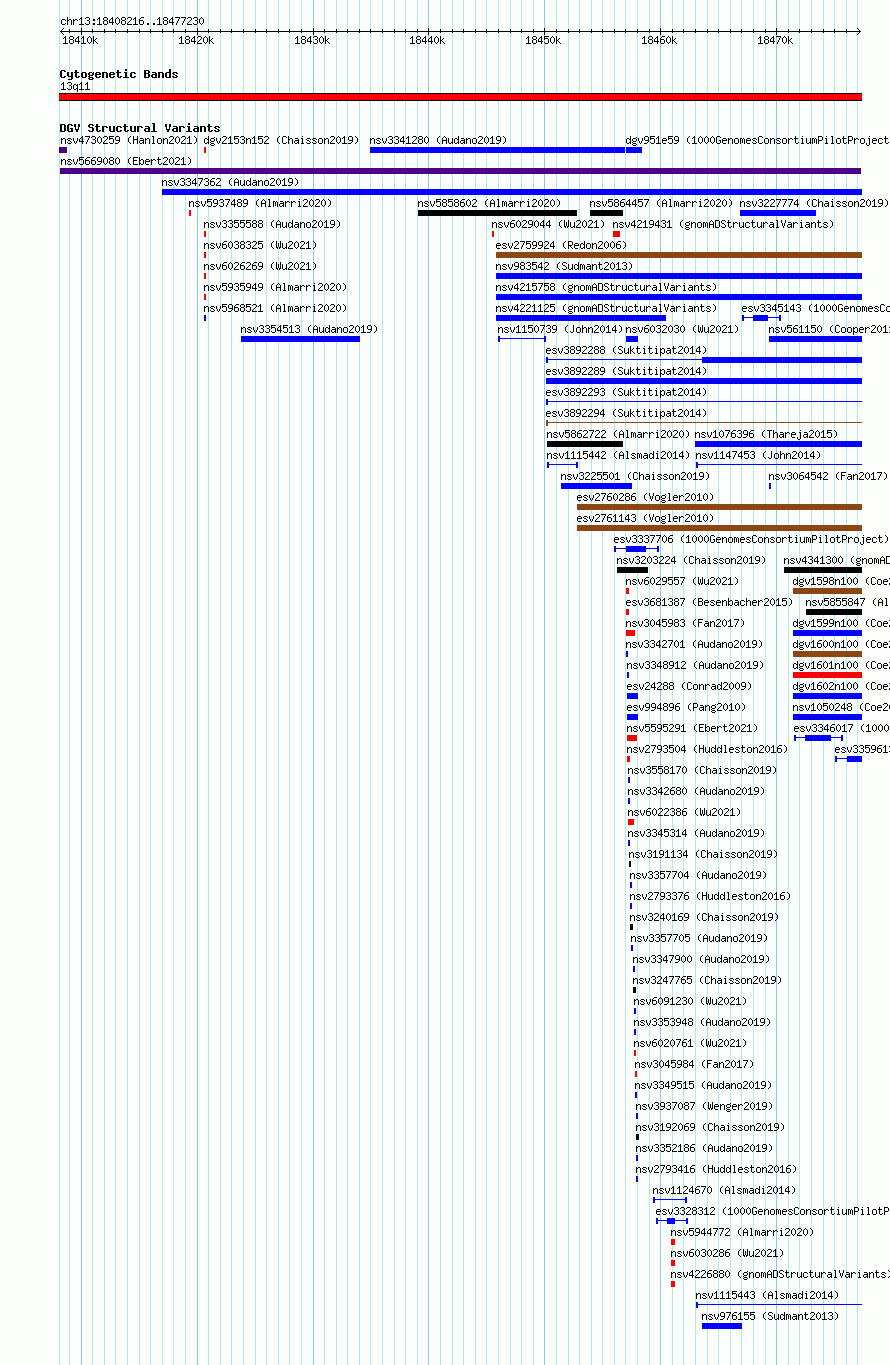Image resolution: width=890 pixels, height=1365 pixels.
Task: Open nsv1150739 (John2014) variant label
Action: (560, 329)
